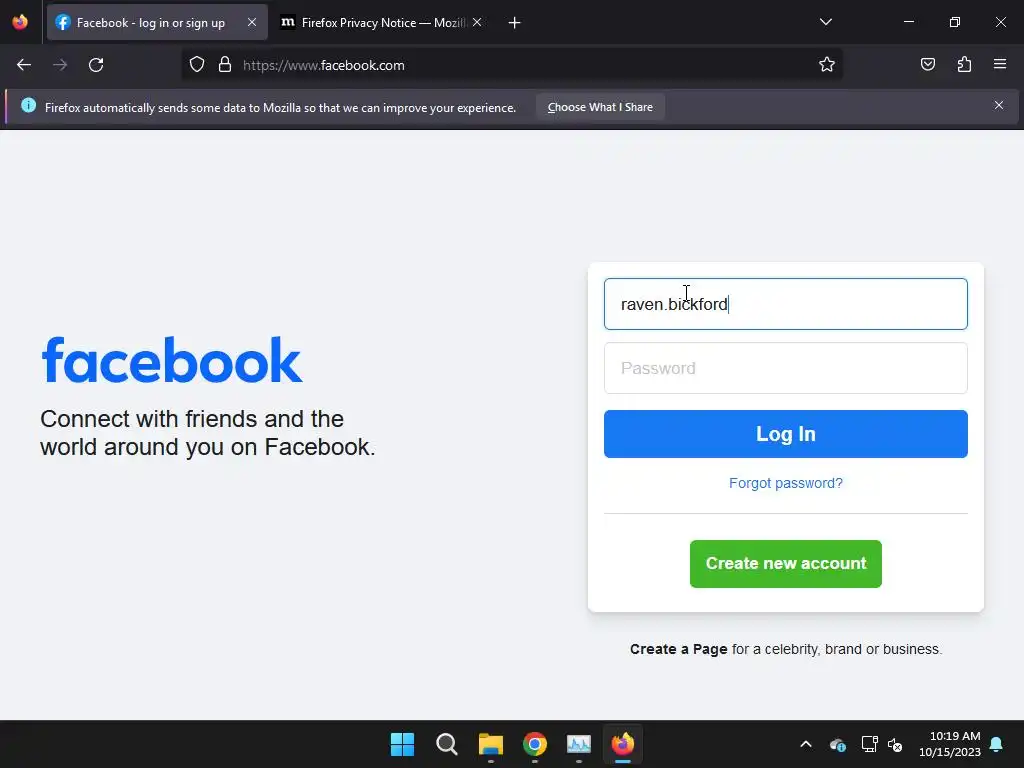Open network display tray icon
1024x768 pixels.
click(x=869, y=744)
